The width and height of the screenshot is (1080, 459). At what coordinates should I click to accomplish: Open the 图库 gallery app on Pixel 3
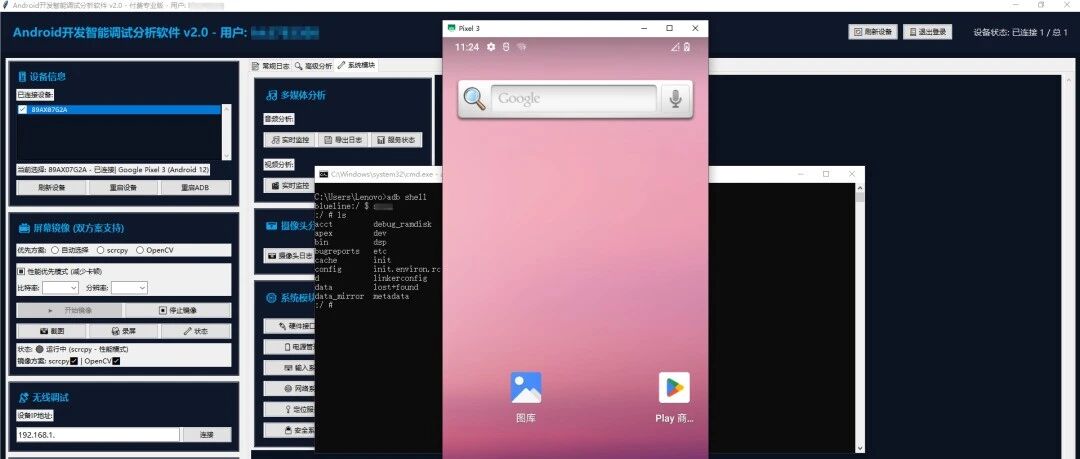tap(526, 387)
